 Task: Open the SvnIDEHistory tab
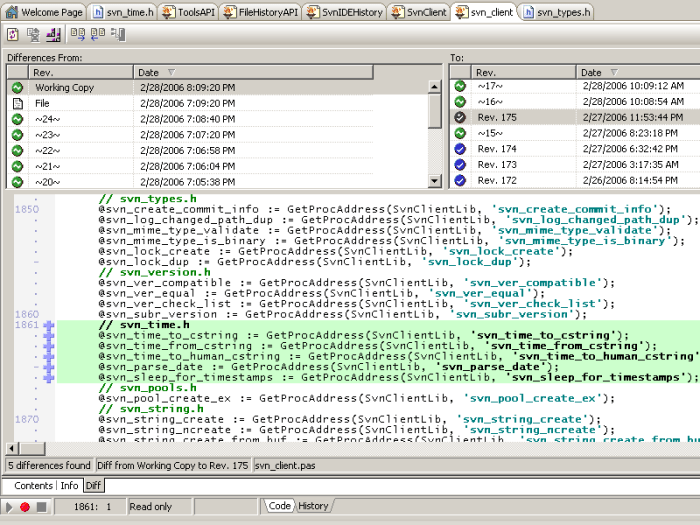tap(345, 12)
